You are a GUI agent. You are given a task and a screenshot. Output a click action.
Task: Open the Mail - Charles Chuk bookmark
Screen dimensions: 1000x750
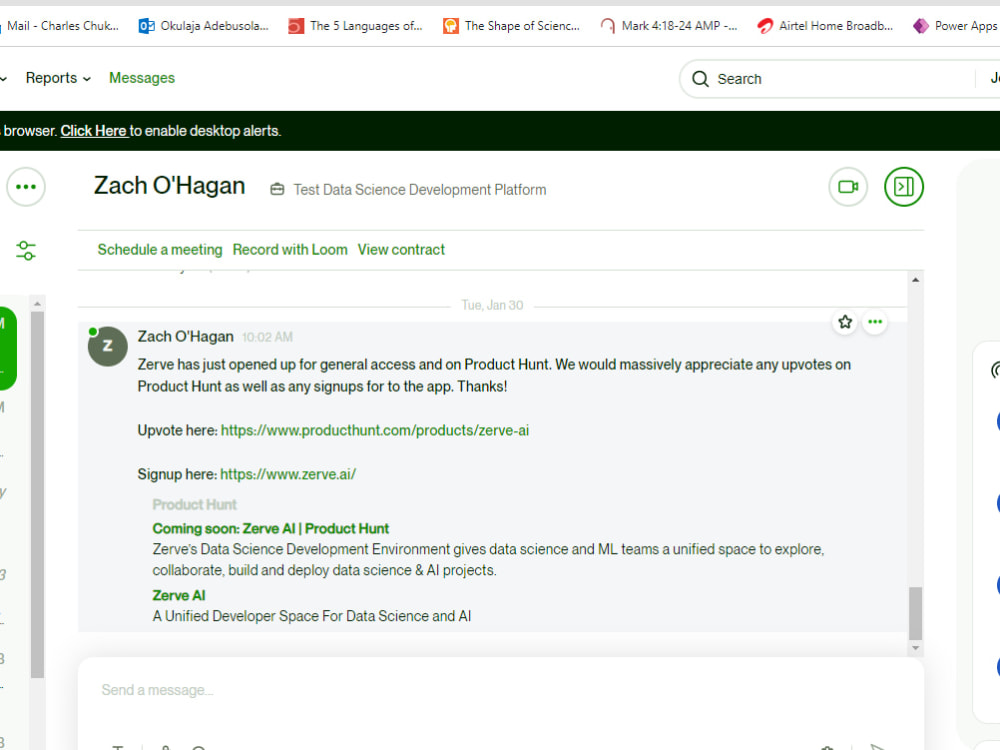[59, 26]
